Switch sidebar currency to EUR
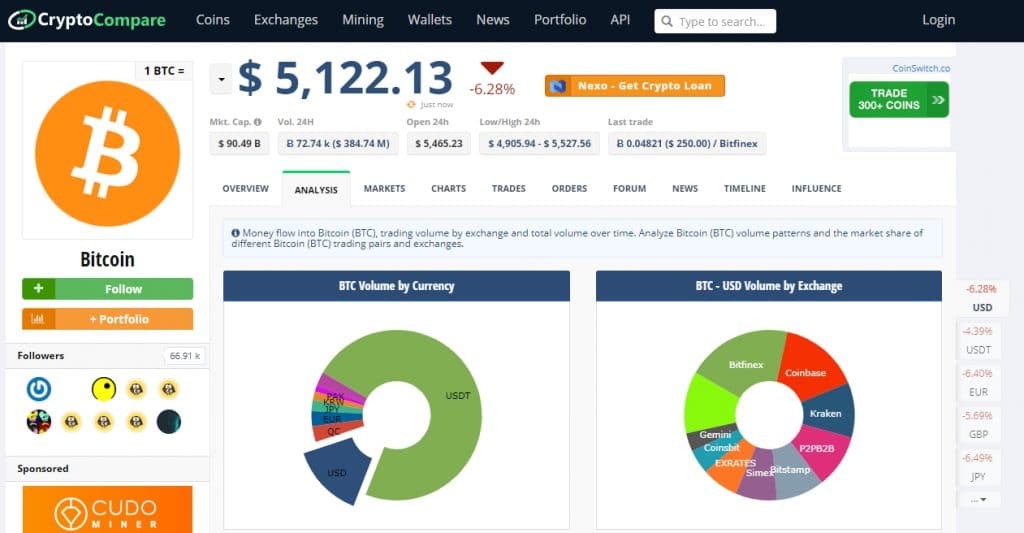 click(977, 383)
